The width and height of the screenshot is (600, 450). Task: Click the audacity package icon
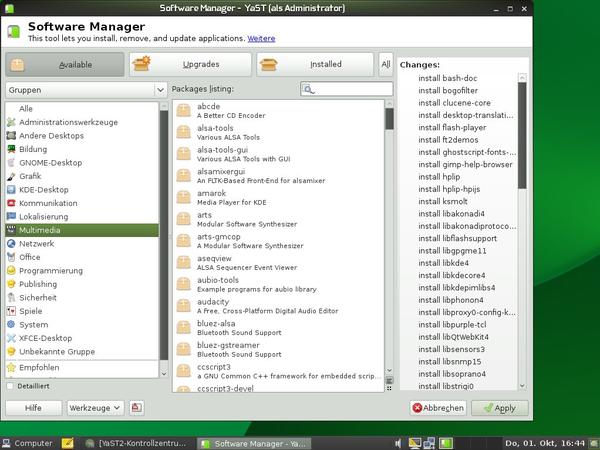[x=184, y=306]
